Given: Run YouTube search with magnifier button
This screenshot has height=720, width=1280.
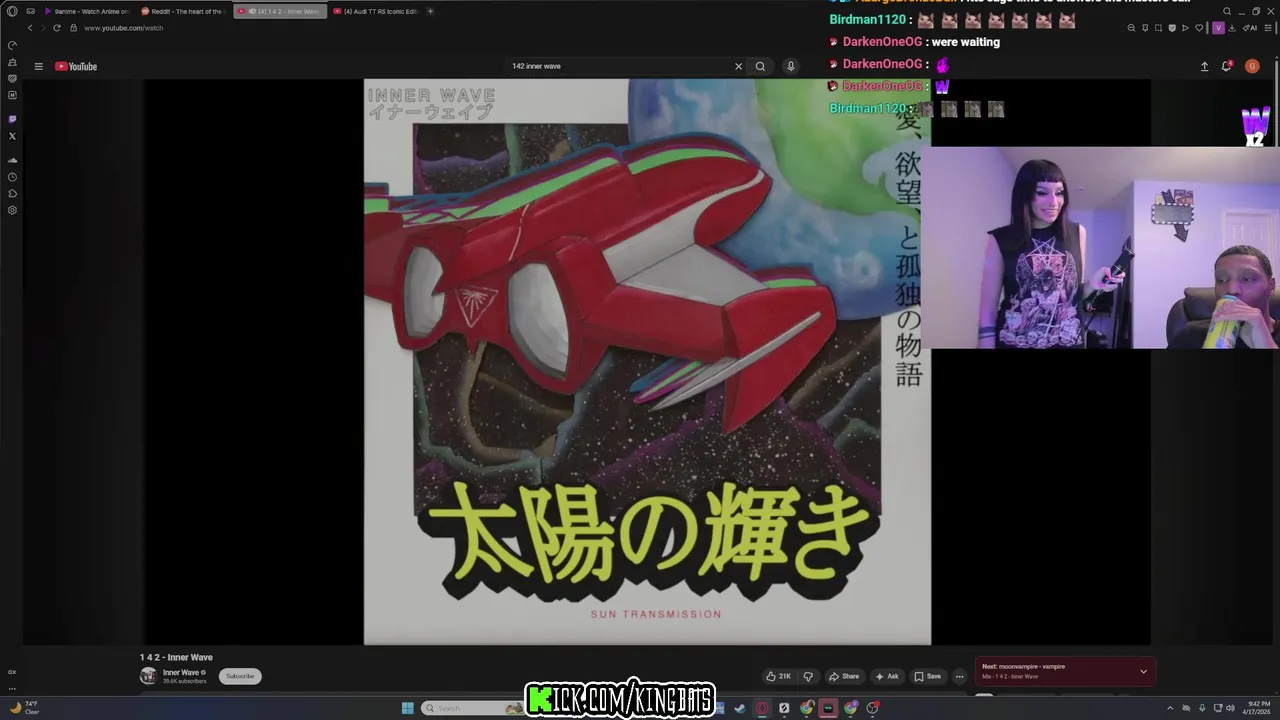Looking at the screenshot, I should (x=760, y=66).
